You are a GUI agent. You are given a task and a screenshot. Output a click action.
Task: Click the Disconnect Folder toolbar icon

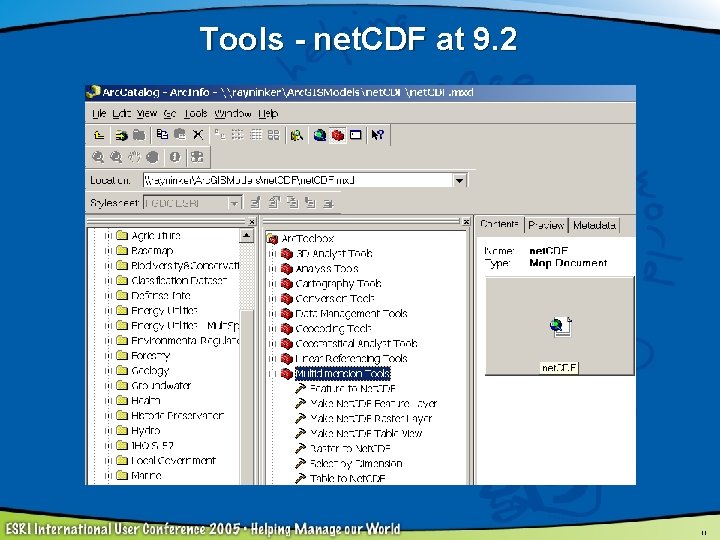click(x=139, y=135)
